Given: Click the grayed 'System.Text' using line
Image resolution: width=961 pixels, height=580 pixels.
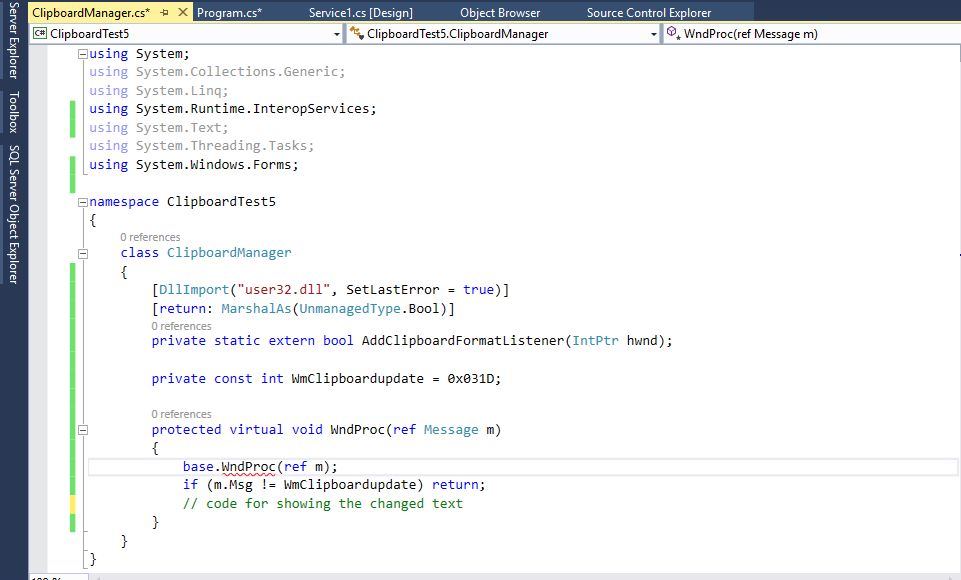Looking at the screenshot, I should tap(181, 128).
